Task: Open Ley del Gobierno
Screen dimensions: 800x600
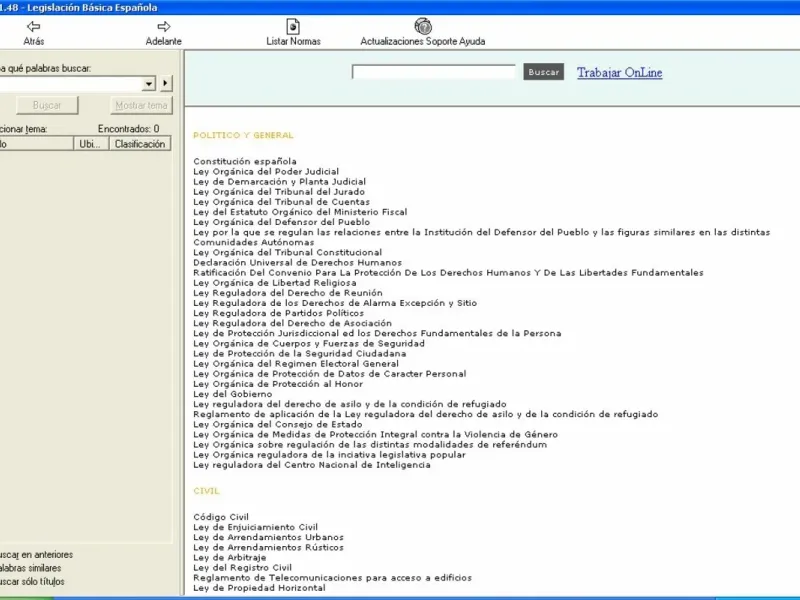Action: (x=233, y=394)
